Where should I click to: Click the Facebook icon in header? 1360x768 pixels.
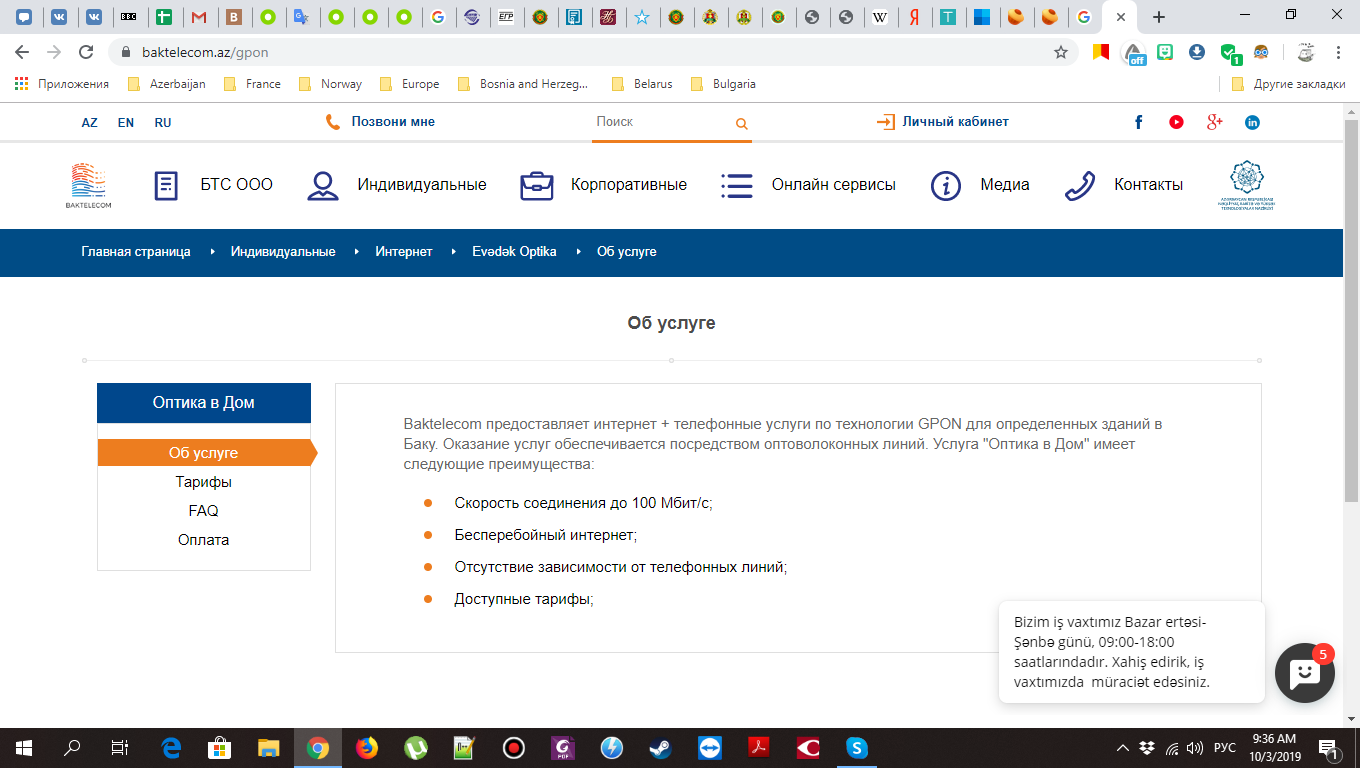1138,122
